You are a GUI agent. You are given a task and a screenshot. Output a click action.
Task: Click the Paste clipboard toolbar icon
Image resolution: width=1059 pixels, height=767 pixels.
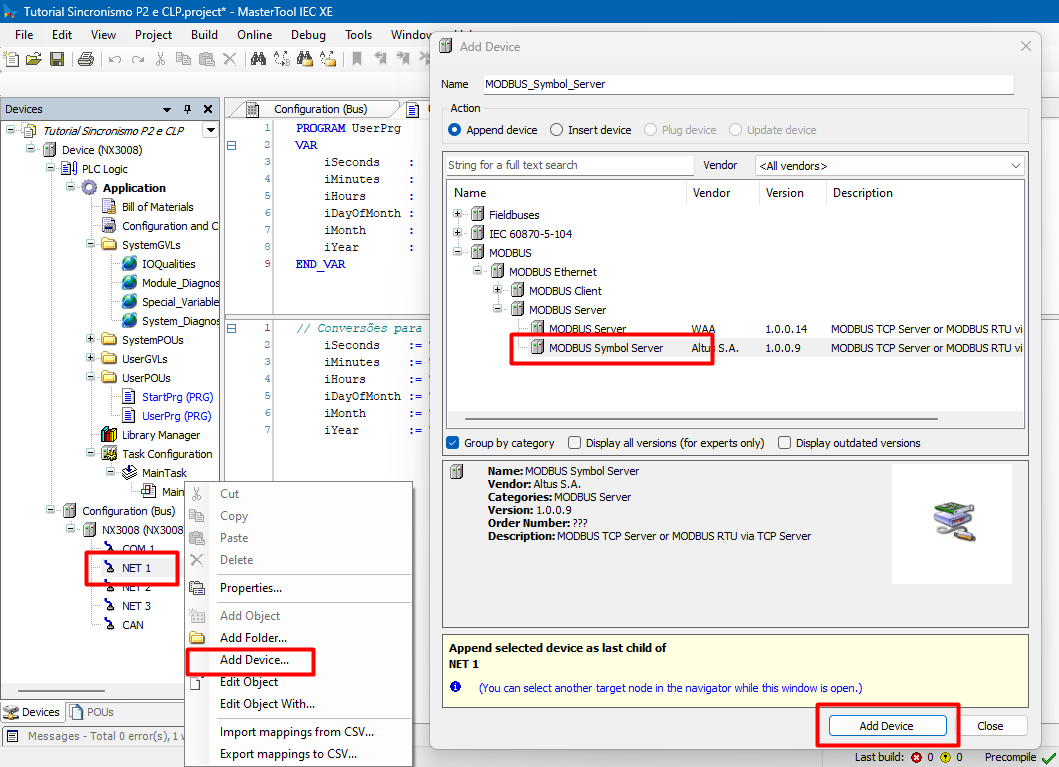pos(207,59)
